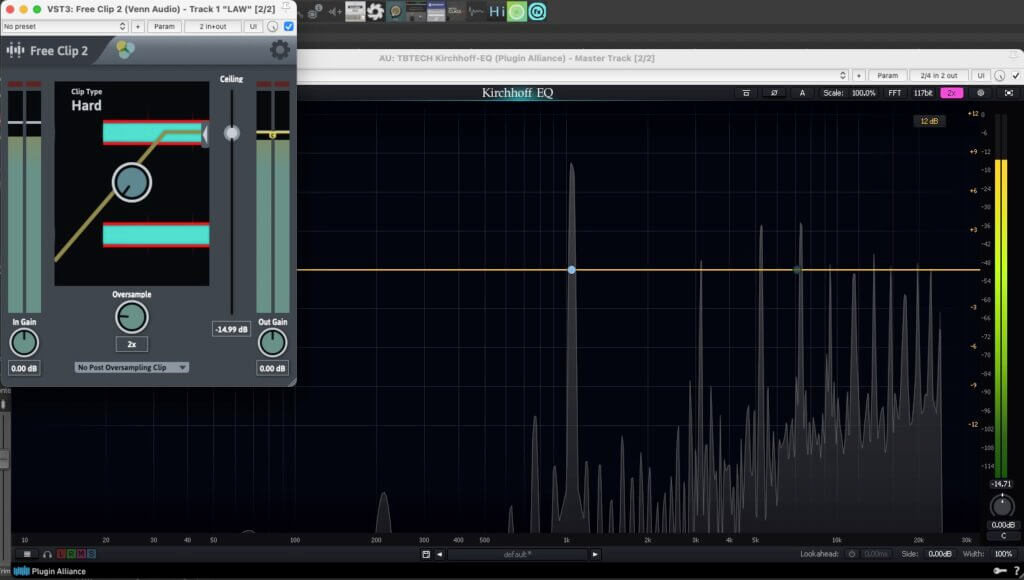Expand the No Post Oversampling Clip dropdown
This screenshot has height=580, width=1024.
coord(132,368)
